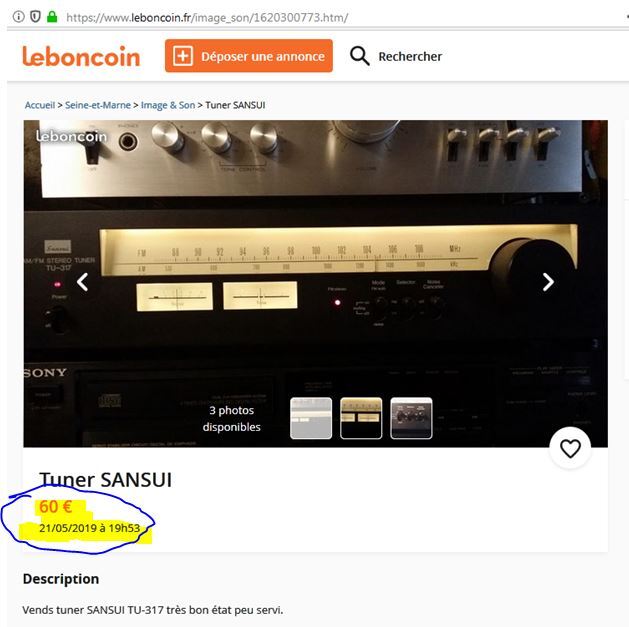629x627 pixels.
Task: Click the site information icon in address bar
Action: tap(18, 17)
